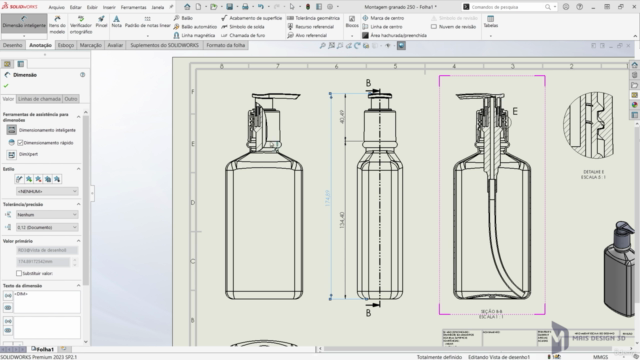Click the property panel vertical scrollbar
The image size is (640, 360).
tap(86, 200)
